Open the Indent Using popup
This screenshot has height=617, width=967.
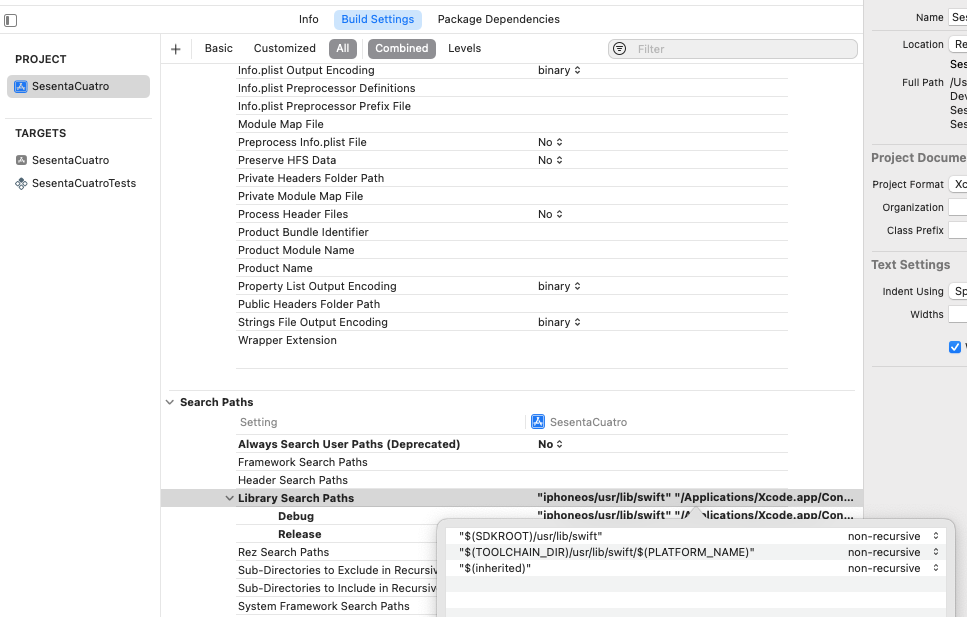pos(958,291)
